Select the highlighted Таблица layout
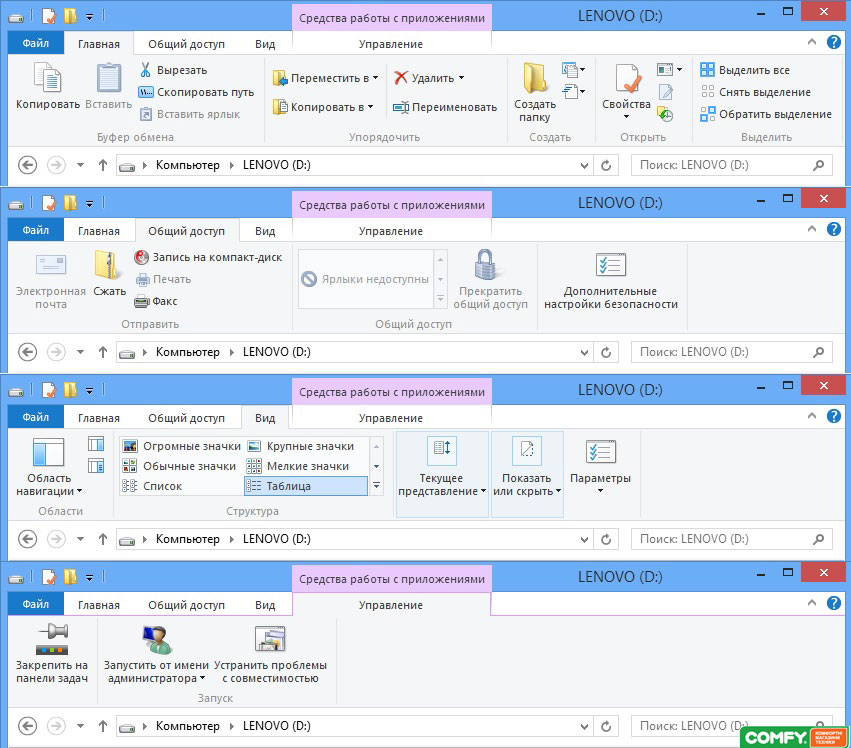Viewport: 851px width, 748px height. 306,486
